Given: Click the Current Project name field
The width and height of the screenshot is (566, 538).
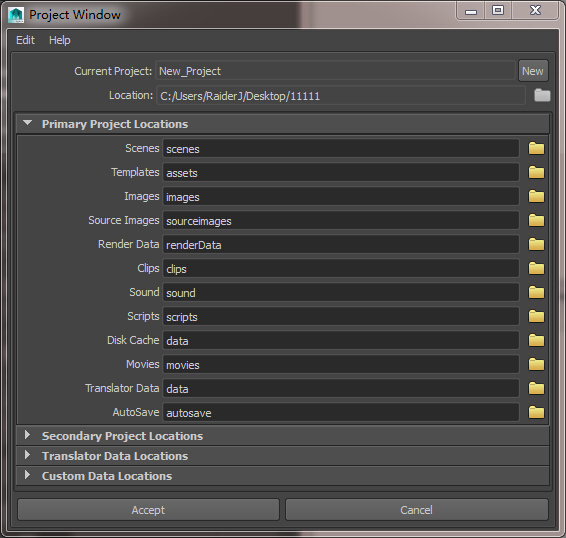Looking at the screenshot, I should click(335, 71).
